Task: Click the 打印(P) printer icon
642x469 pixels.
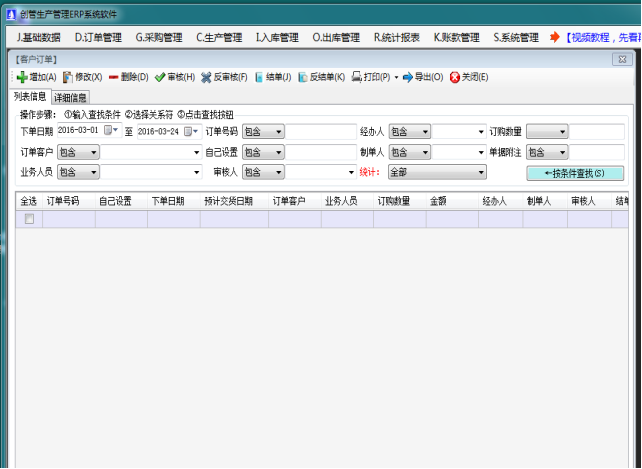Action: tap(356, 77)
